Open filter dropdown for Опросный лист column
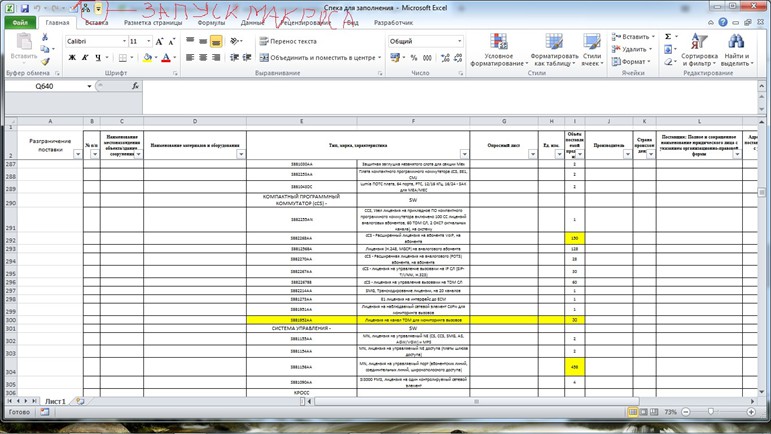 [x=533, y=154]
